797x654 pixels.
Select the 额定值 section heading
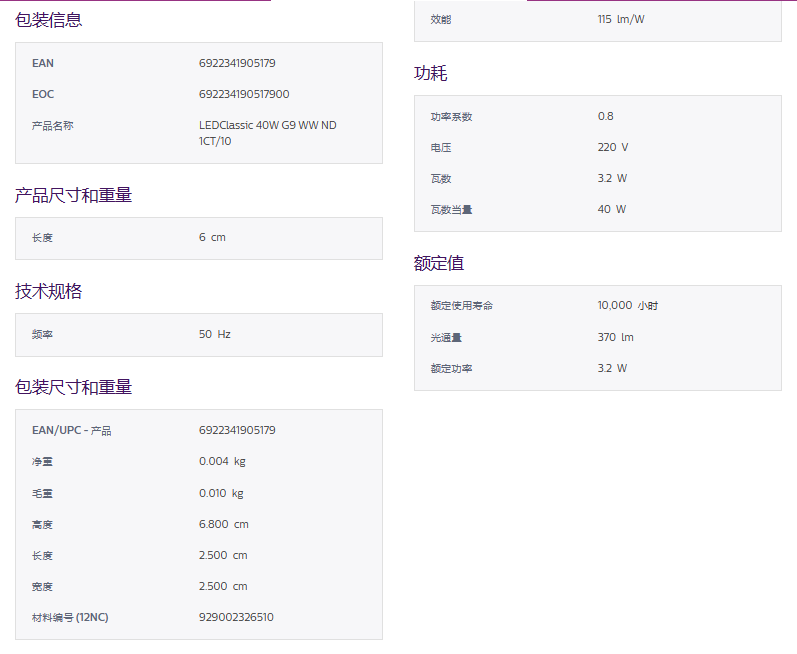point(439,263)
